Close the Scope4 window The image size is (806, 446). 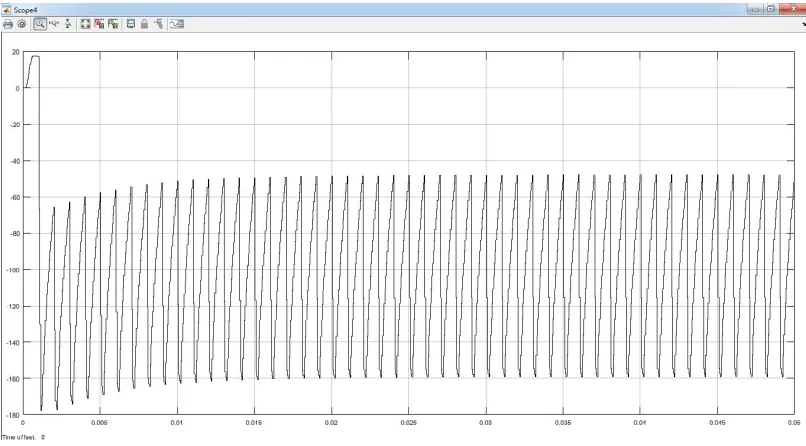pos(793,9)
